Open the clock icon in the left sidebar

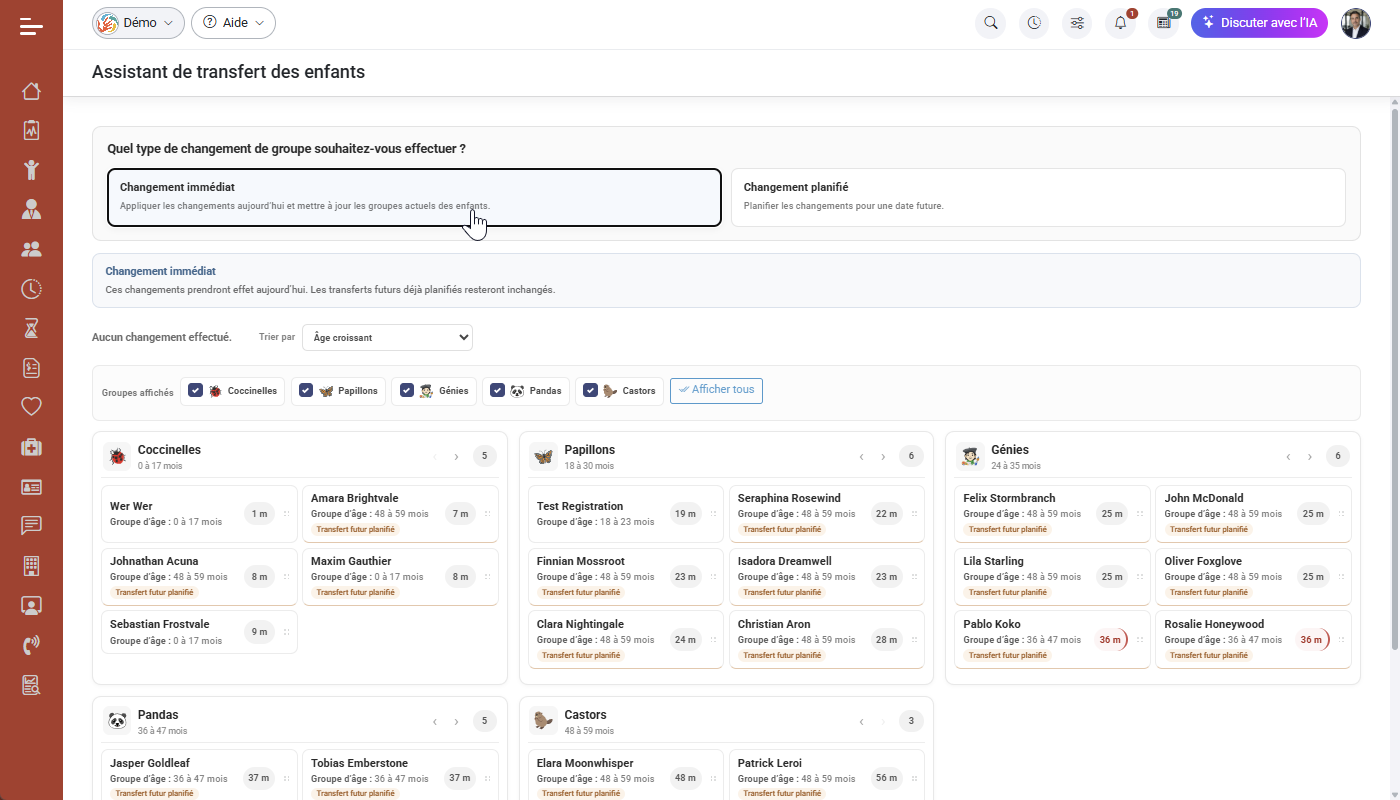[31, 289]
